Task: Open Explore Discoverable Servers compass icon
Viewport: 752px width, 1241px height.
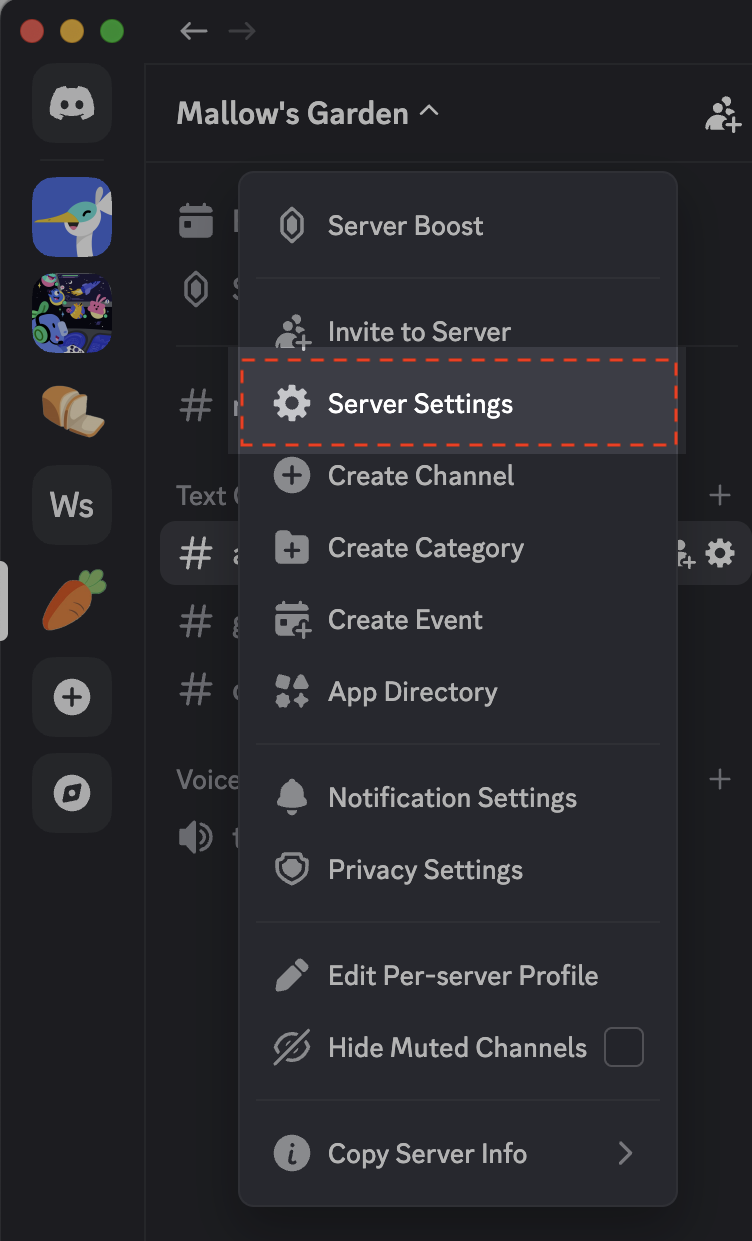Action: pyautogui.click(x=72, y=793)
